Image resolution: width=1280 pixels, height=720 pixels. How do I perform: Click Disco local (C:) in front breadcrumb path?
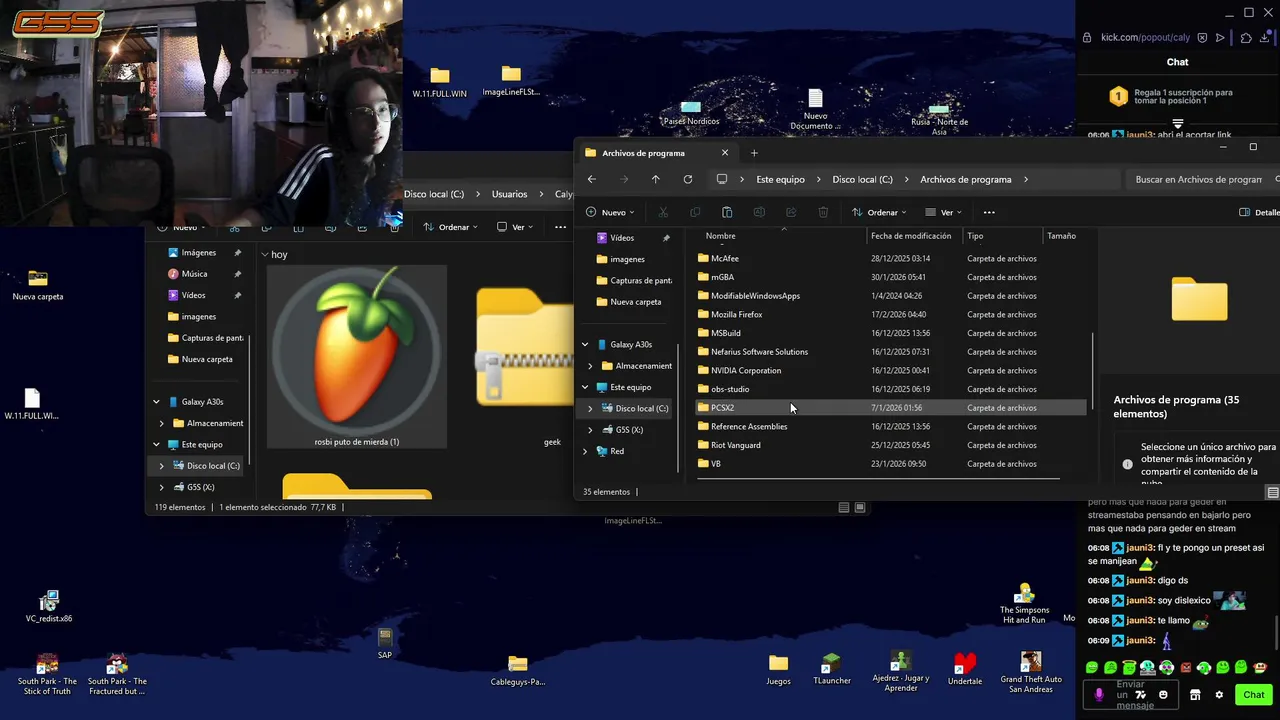coord(862,180)
